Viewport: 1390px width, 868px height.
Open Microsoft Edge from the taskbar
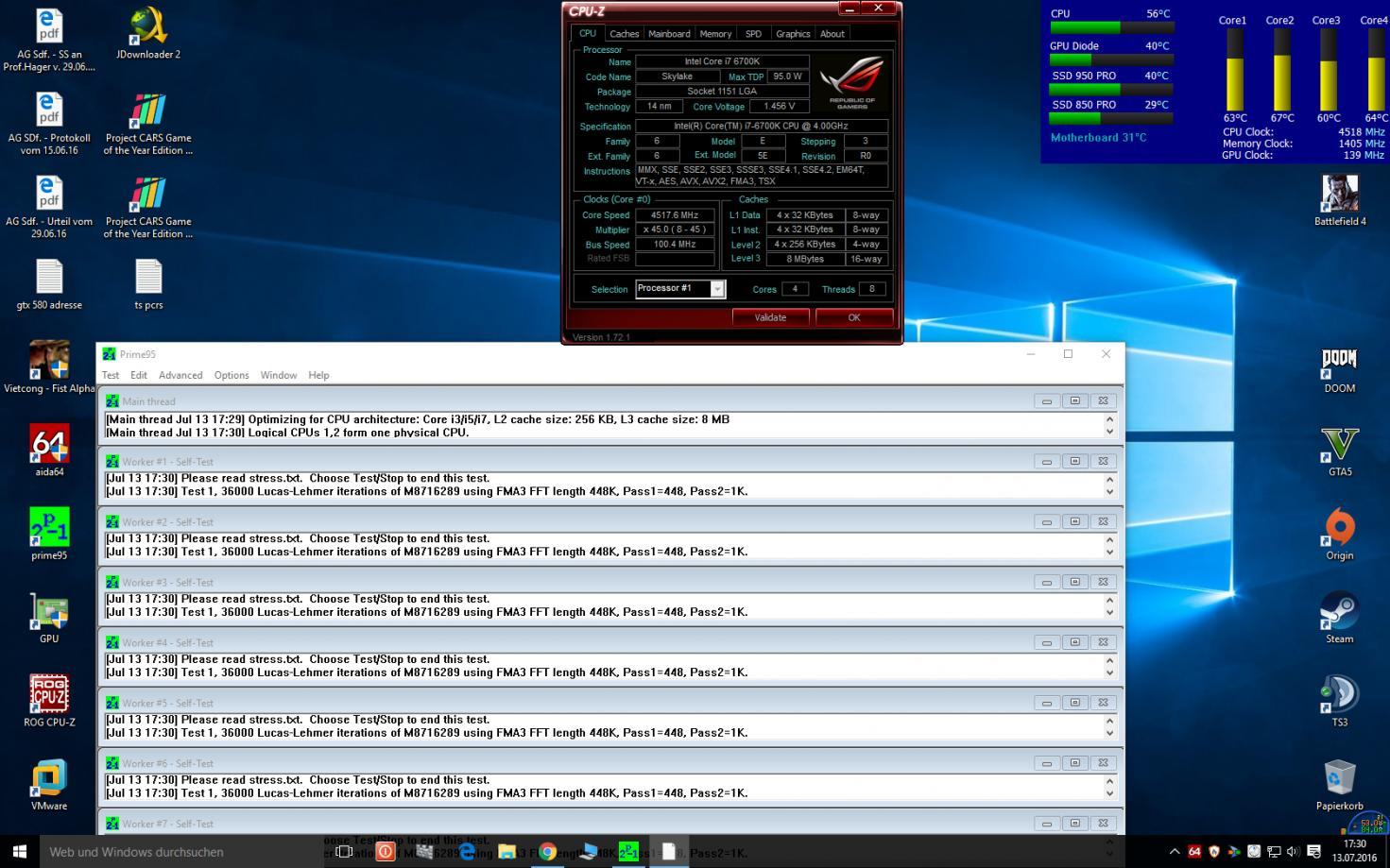(x=467, y=851)
